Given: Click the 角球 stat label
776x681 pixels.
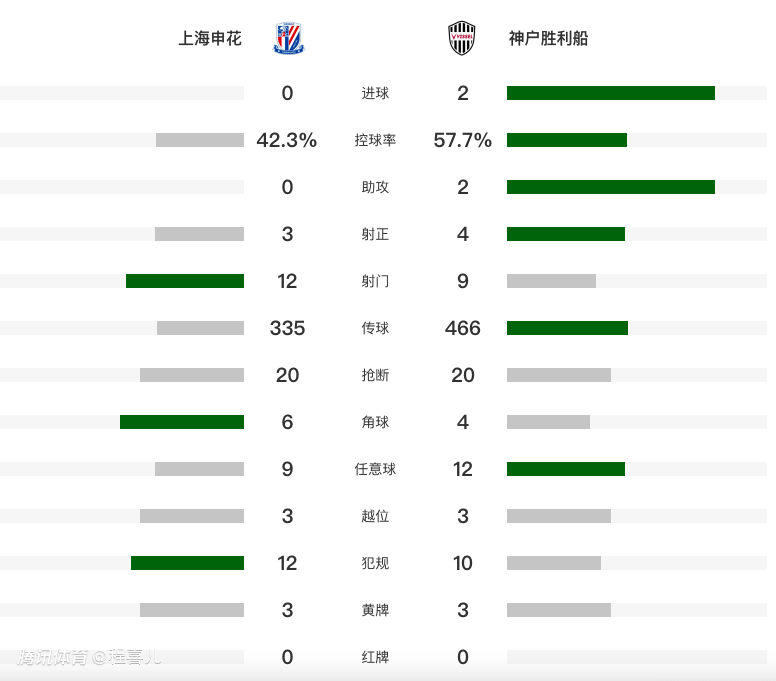Looking at the screenshot, I should pos(375,422).
